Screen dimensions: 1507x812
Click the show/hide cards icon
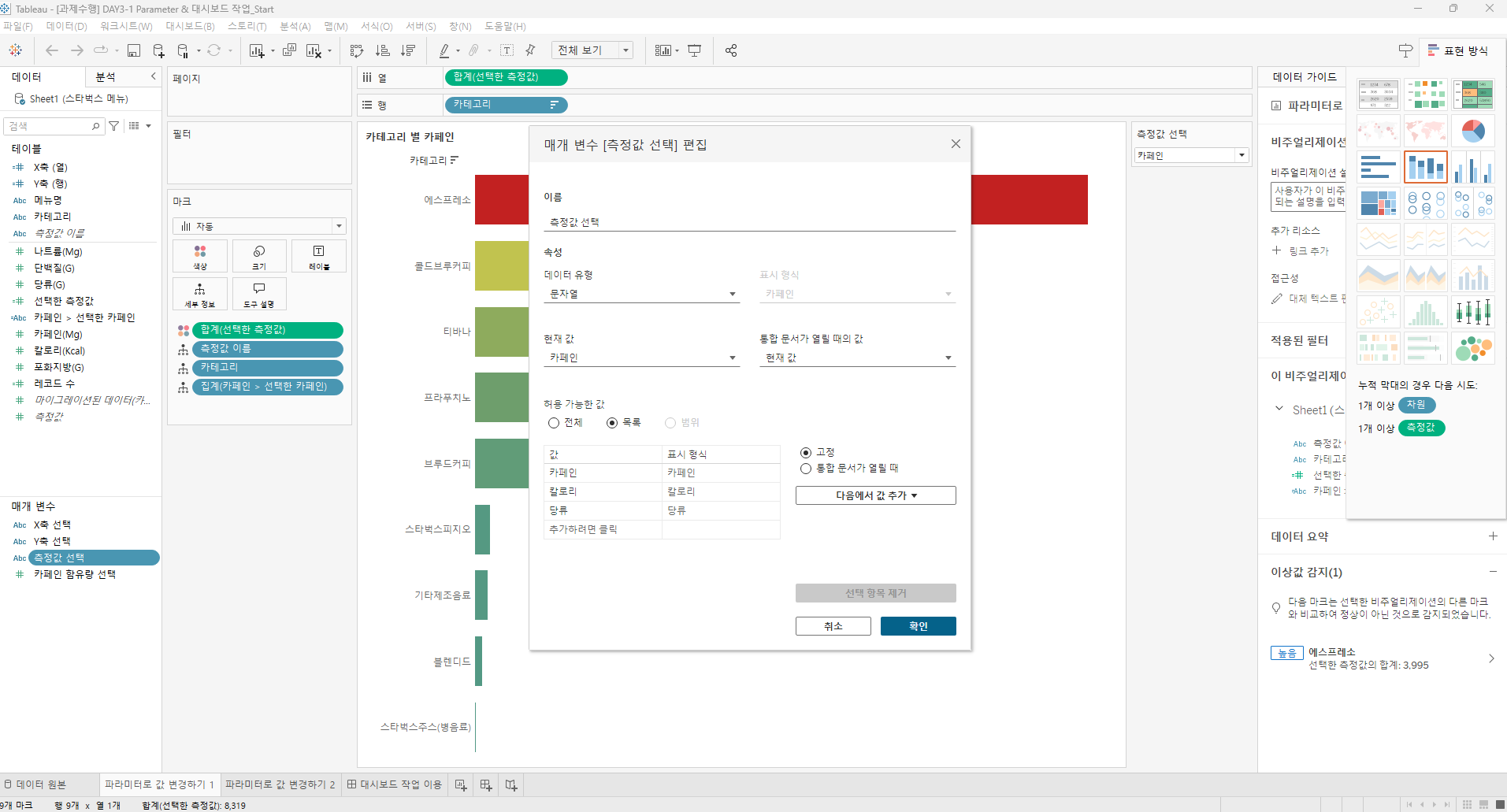tap(663, 50)
